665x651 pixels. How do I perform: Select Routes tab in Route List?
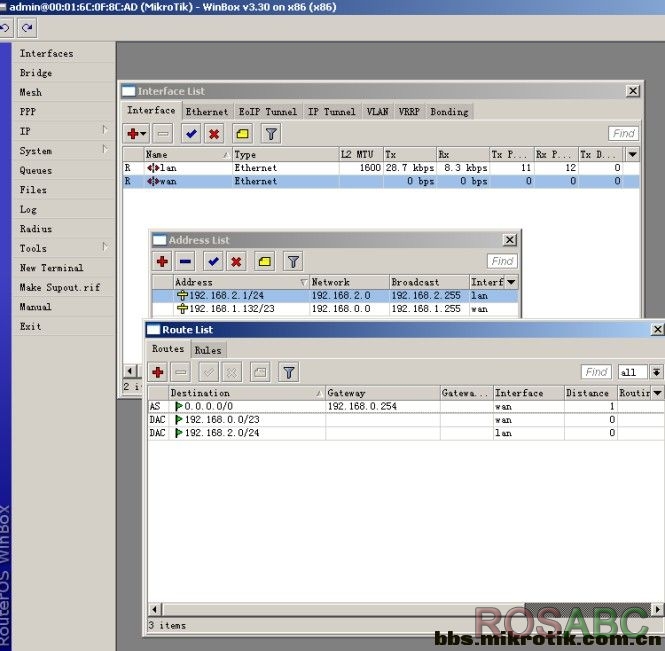[x=168, y=349]
